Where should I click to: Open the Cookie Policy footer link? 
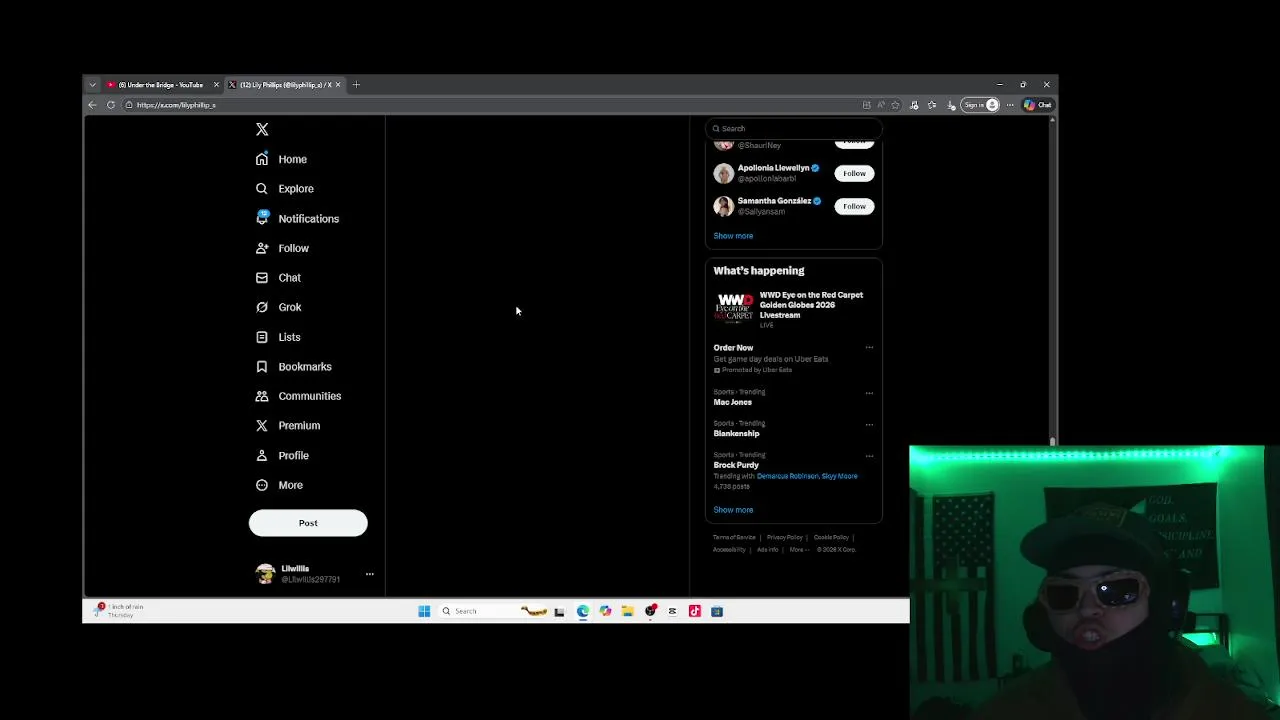pyautogui.click(x=831, y=537)
